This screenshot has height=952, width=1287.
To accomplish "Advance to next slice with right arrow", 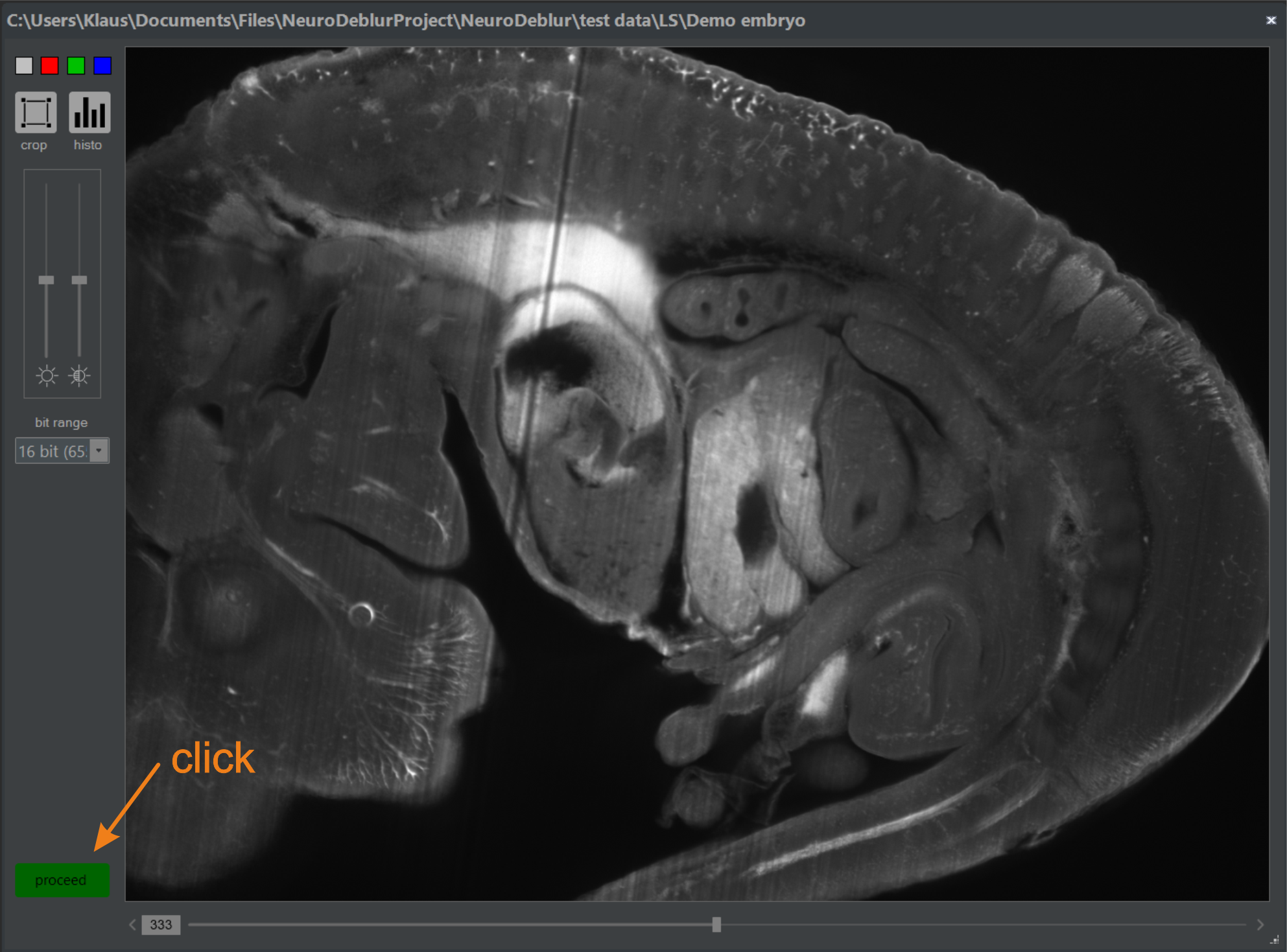I will [x=1260, y=925].
